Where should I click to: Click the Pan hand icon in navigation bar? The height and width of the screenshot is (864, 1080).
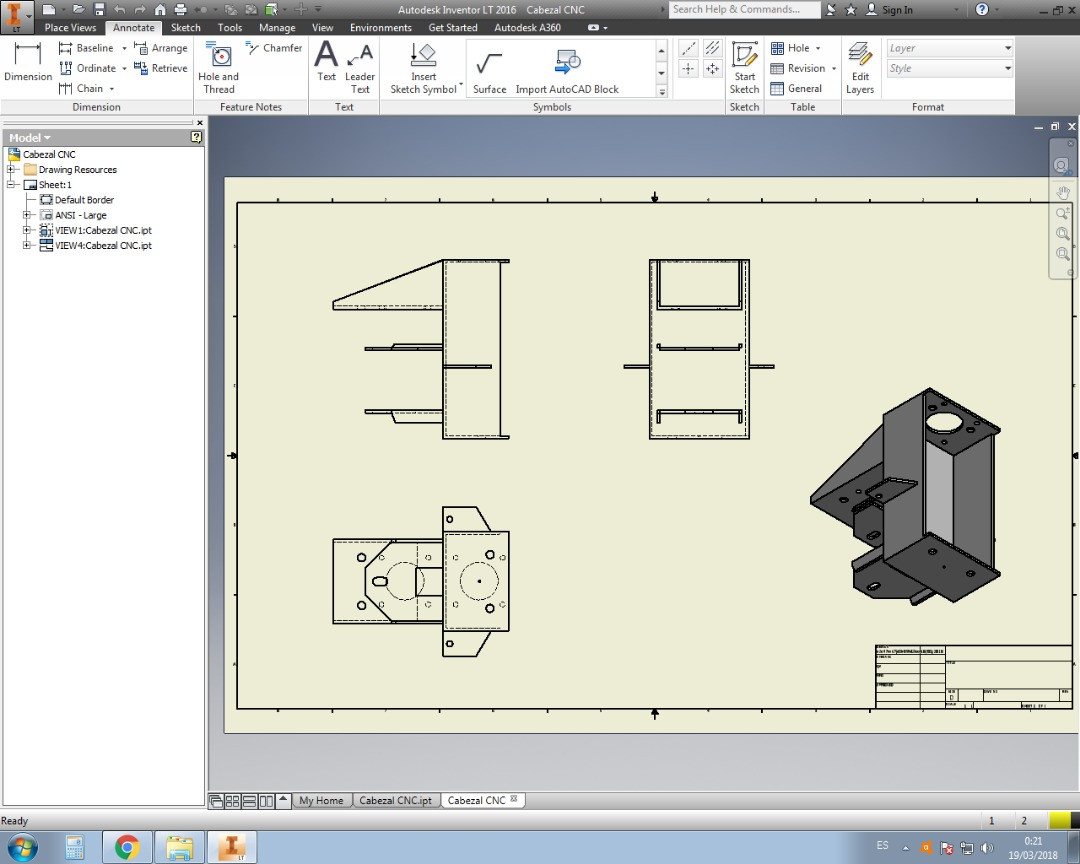point(1063,193)
